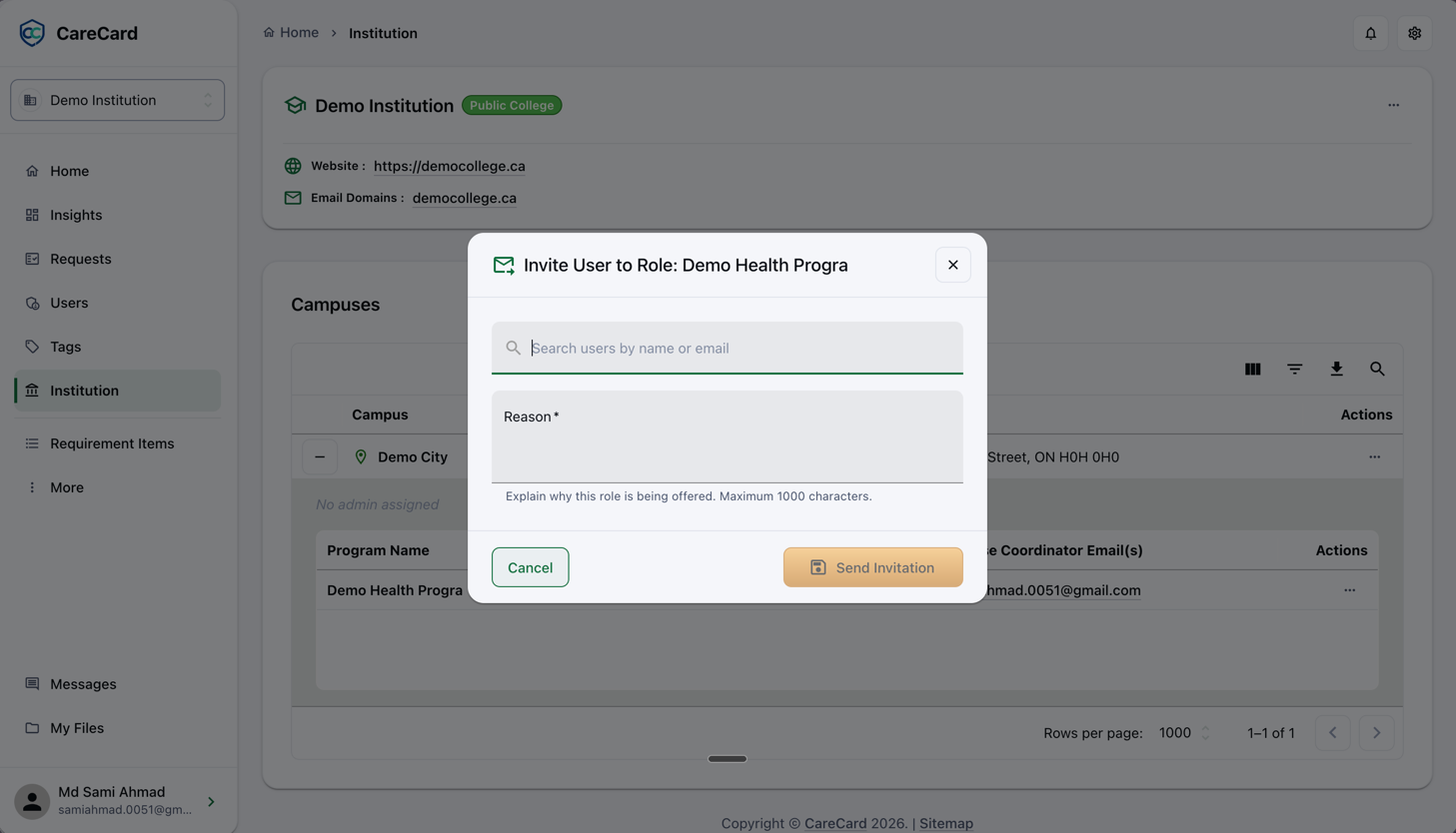Open the Sitemap footer link
The height and width of the screenshot is (833, 1456).
946,823
